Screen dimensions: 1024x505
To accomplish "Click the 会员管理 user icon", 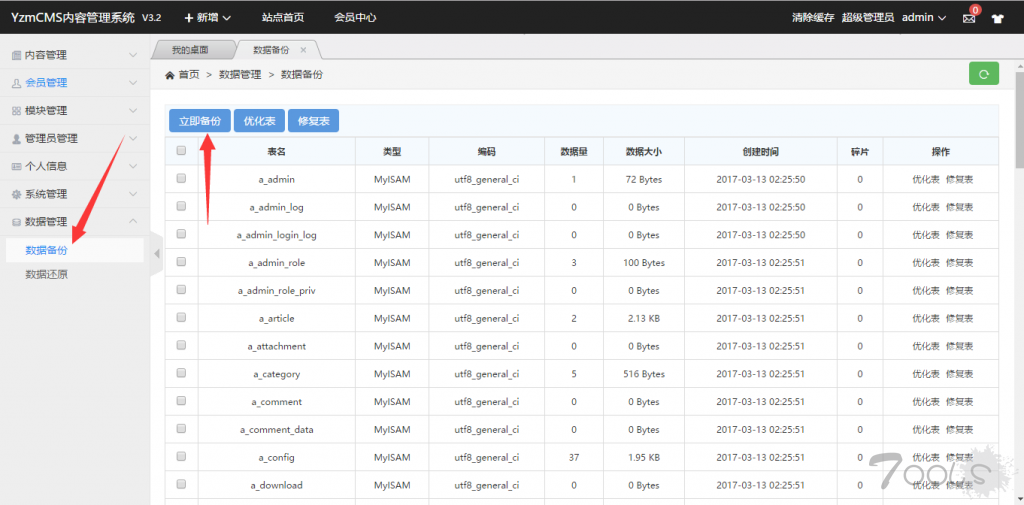I will (x=16, y=83).
